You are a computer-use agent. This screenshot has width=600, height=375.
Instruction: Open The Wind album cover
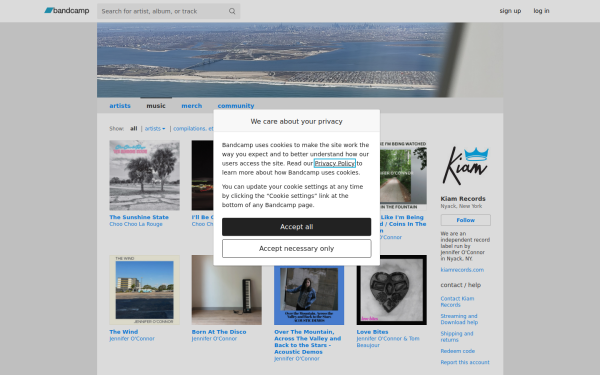(144, 290)
